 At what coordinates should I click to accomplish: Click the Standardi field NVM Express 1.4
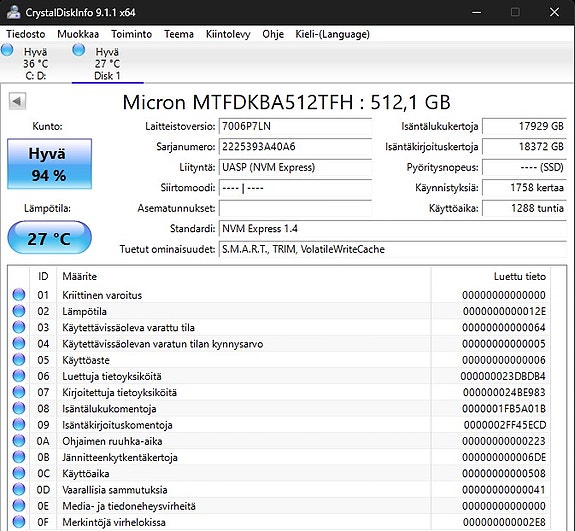pos(393,229)
